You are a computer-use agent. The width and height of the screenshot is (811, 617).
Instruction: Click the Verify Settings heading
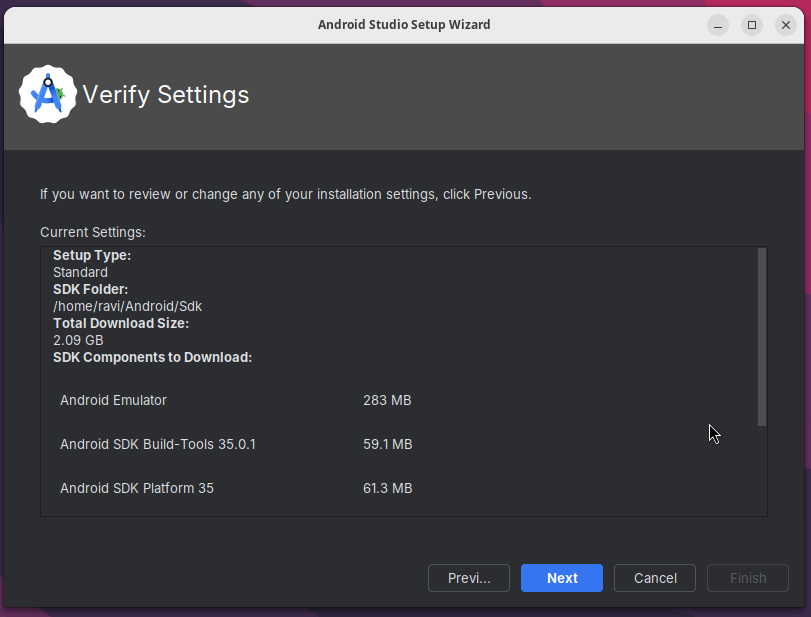pyautogui.click(x=165, y=95)
